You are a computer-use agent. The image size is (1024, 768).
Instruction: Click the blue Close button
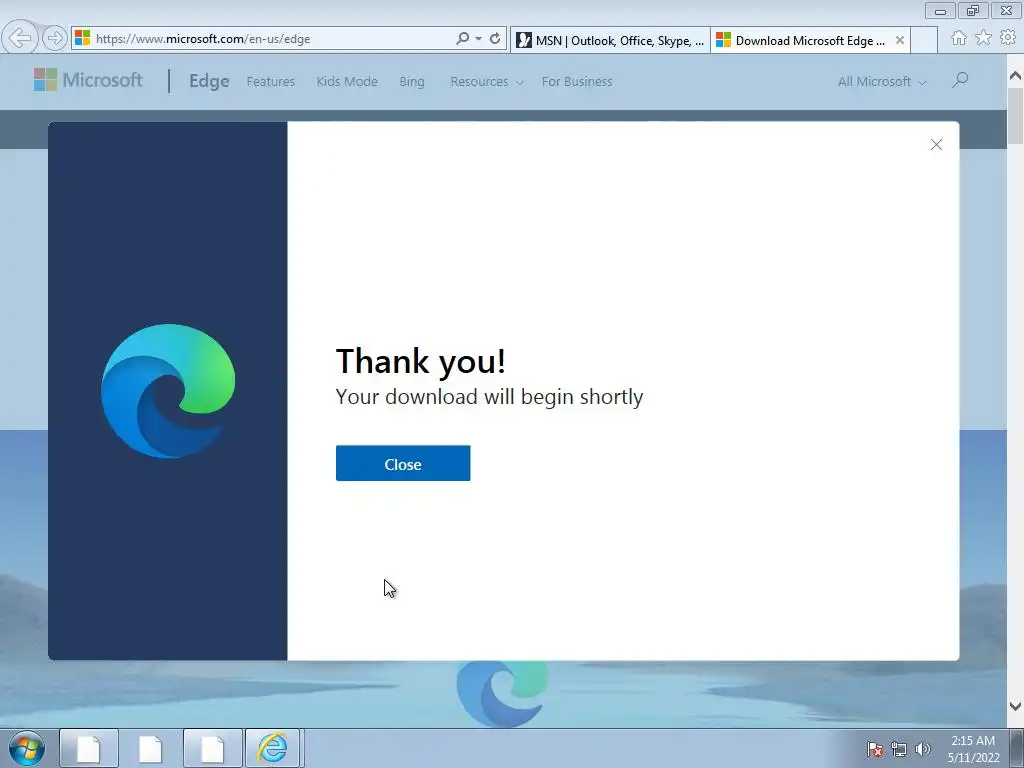click(x=403, y=464)
